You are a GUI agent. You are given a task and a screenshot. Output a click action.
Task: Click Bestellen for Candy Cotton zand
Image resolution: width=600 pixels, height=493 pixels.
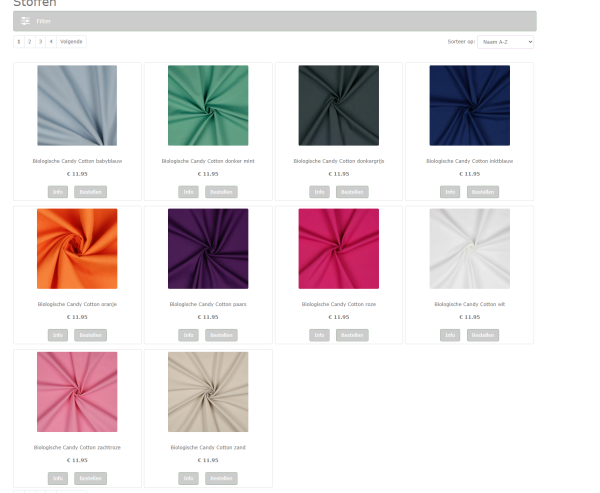221,478
